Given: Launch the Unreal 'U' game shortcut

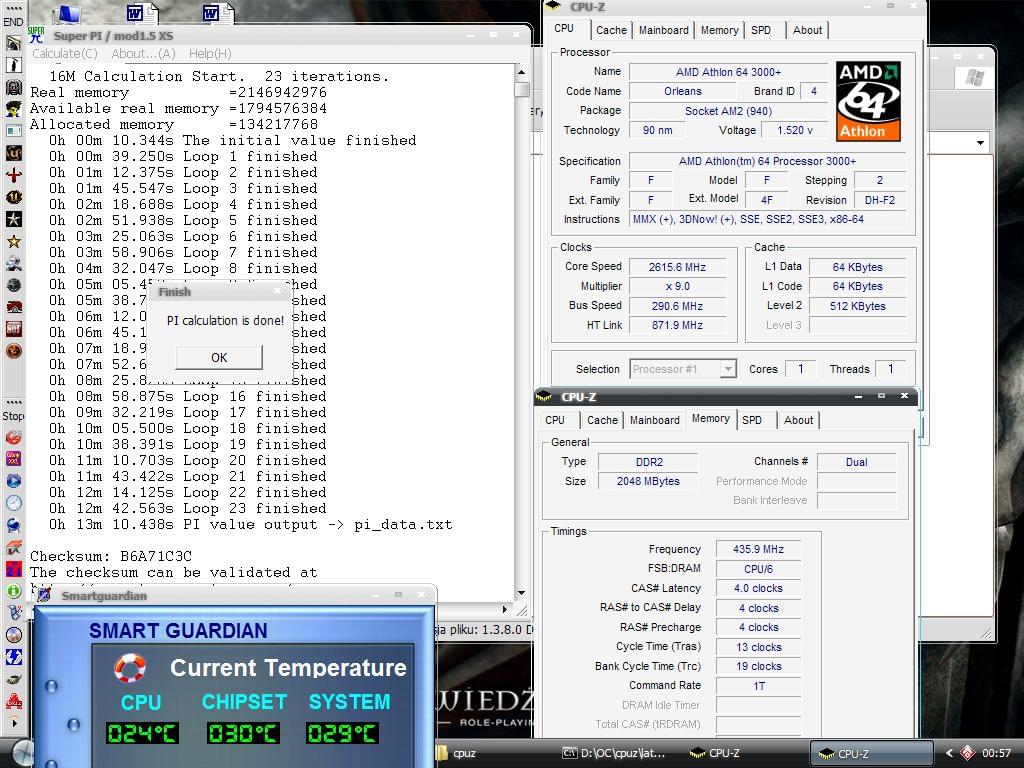Looking at the screenshot, I should [13, 153].
